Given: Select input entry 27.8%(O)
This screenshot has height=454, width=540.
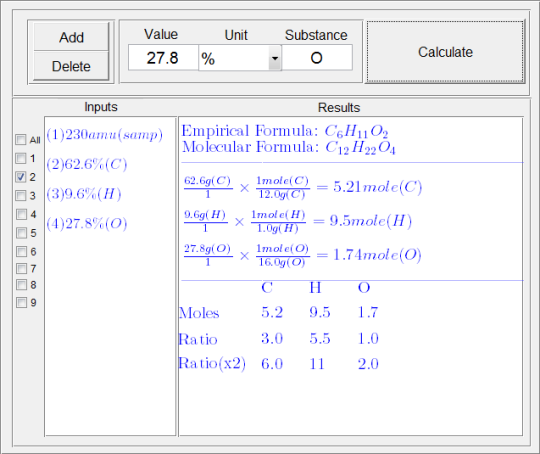Looking at the screenshot, I should [x=87, y=224].
